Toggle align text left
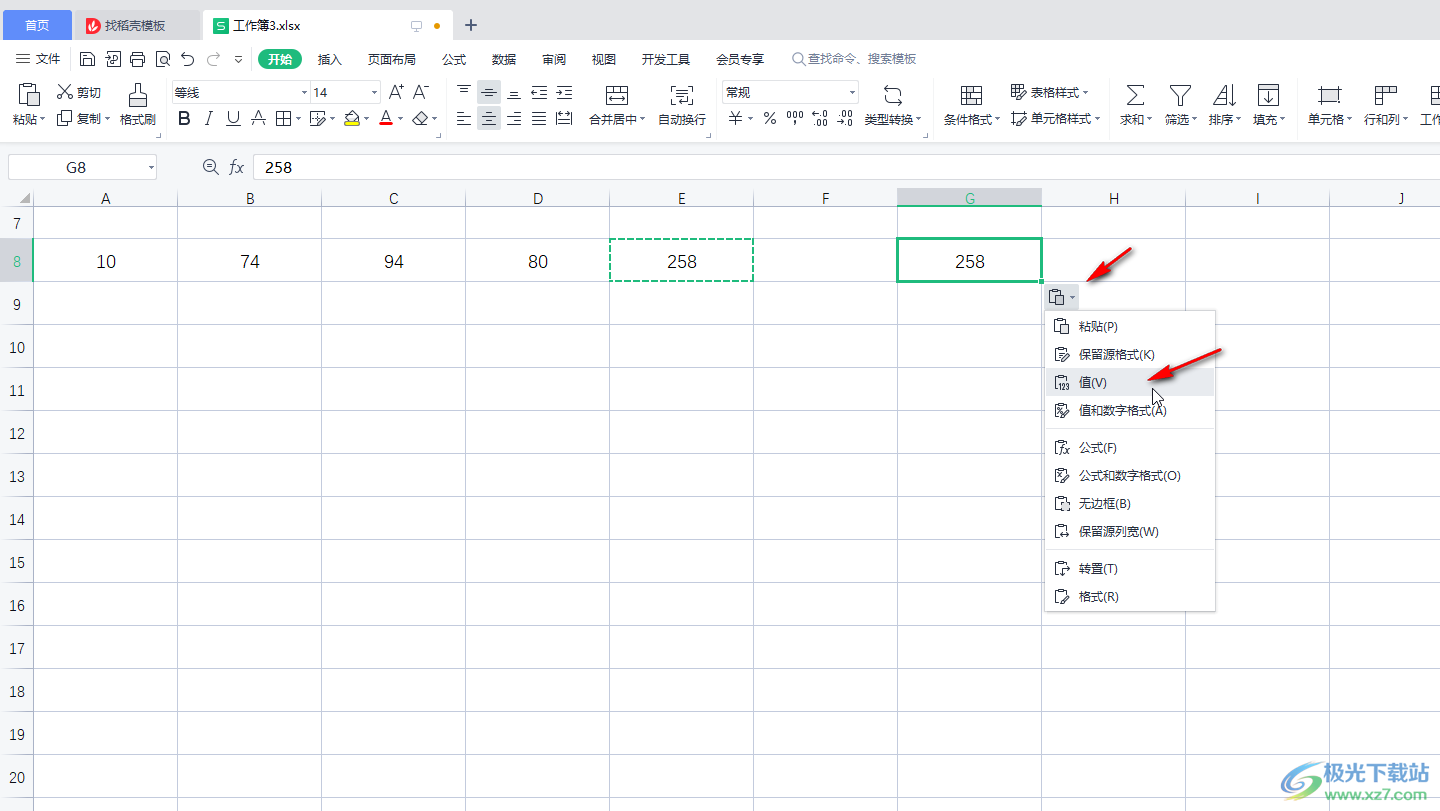 click(x=464, y=119)
